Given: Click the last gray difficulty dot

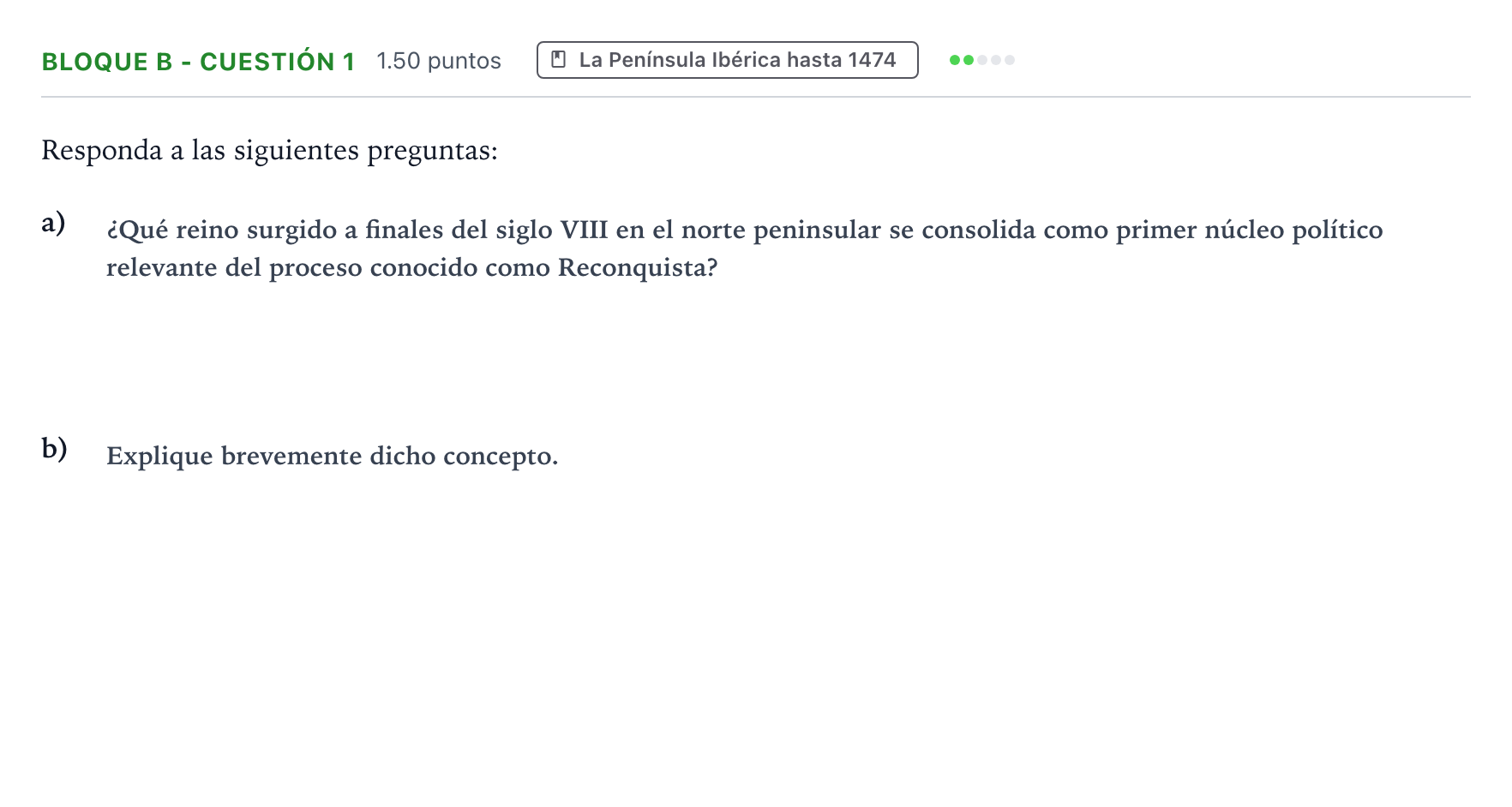Looking at the screenshot, I should (1010, 60).
